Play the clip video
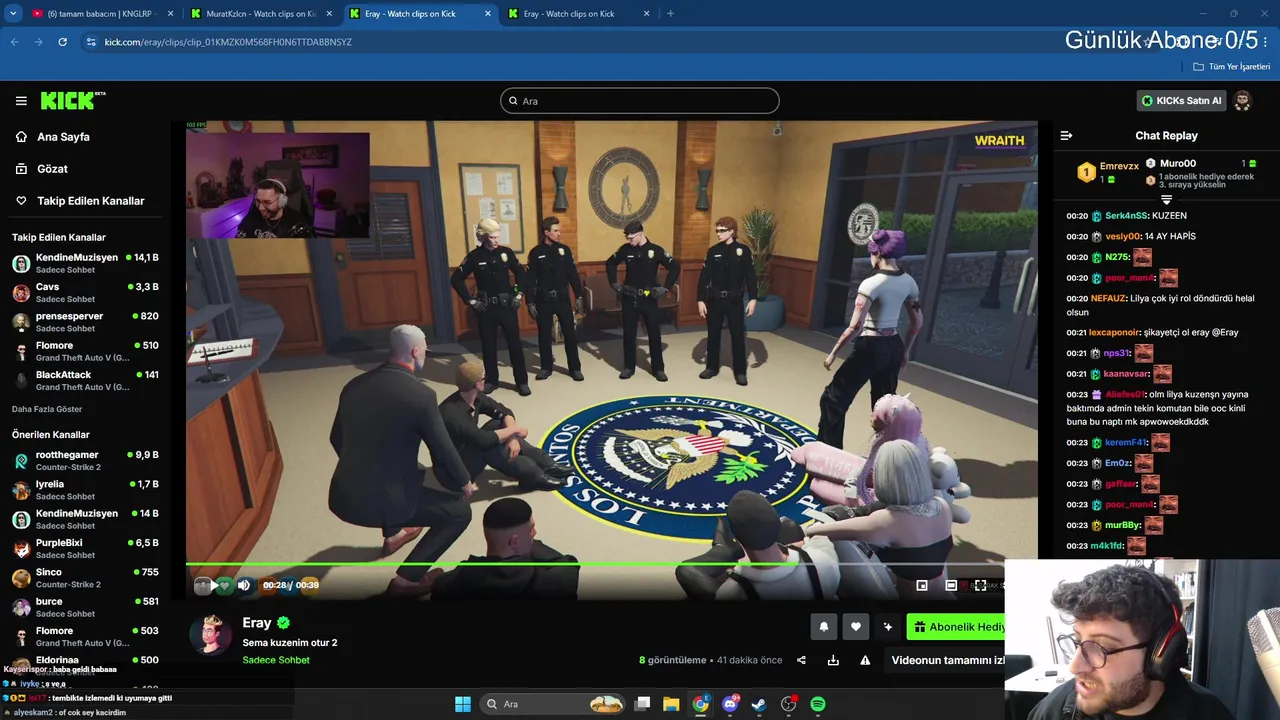This screenshot has width=1280, height=720. coord(213,585)
